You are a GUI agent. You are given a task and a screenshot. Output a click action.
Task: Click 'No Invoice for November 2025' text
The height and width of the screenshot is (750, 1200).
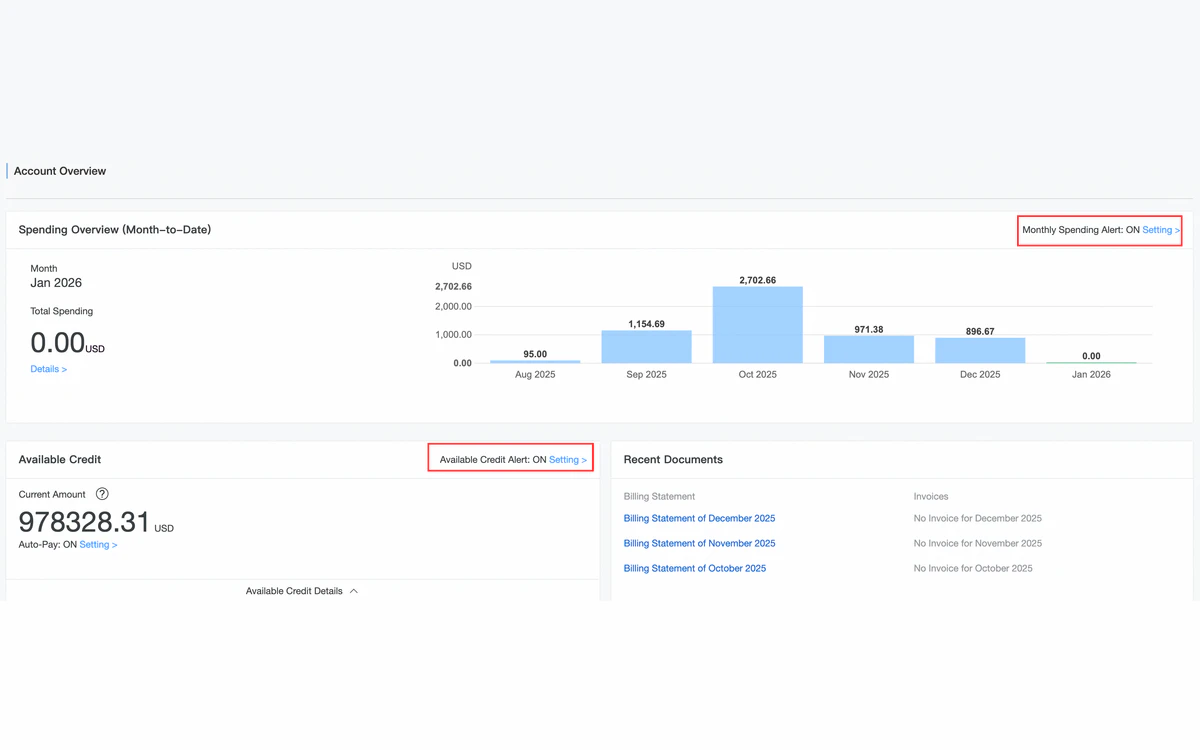click(978, 543)
